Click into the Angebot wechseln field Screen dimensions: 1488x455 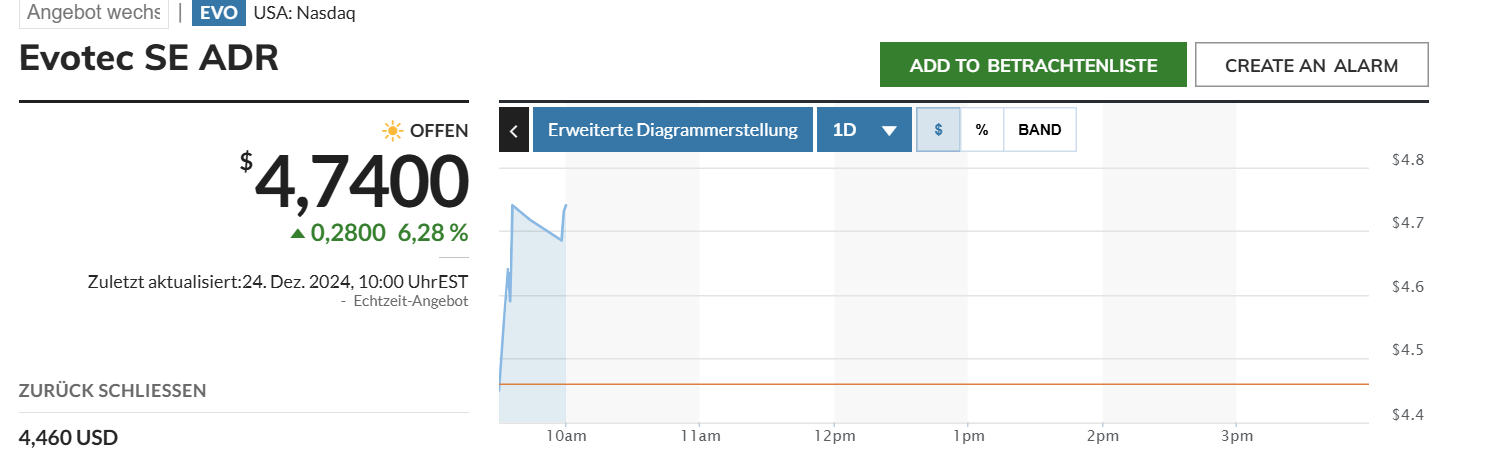pyautogui.click(x=93, y=13)
